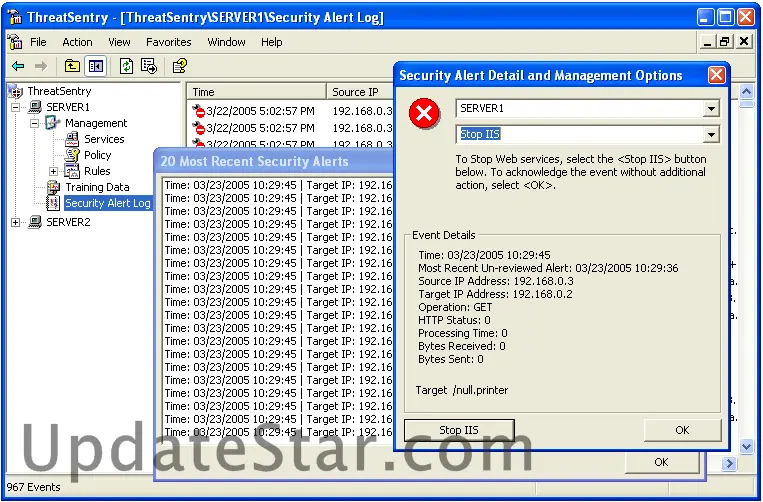Viewport: 763px width, 502px height.
Task: Open the Favorites menu
Action: (168, 42)
